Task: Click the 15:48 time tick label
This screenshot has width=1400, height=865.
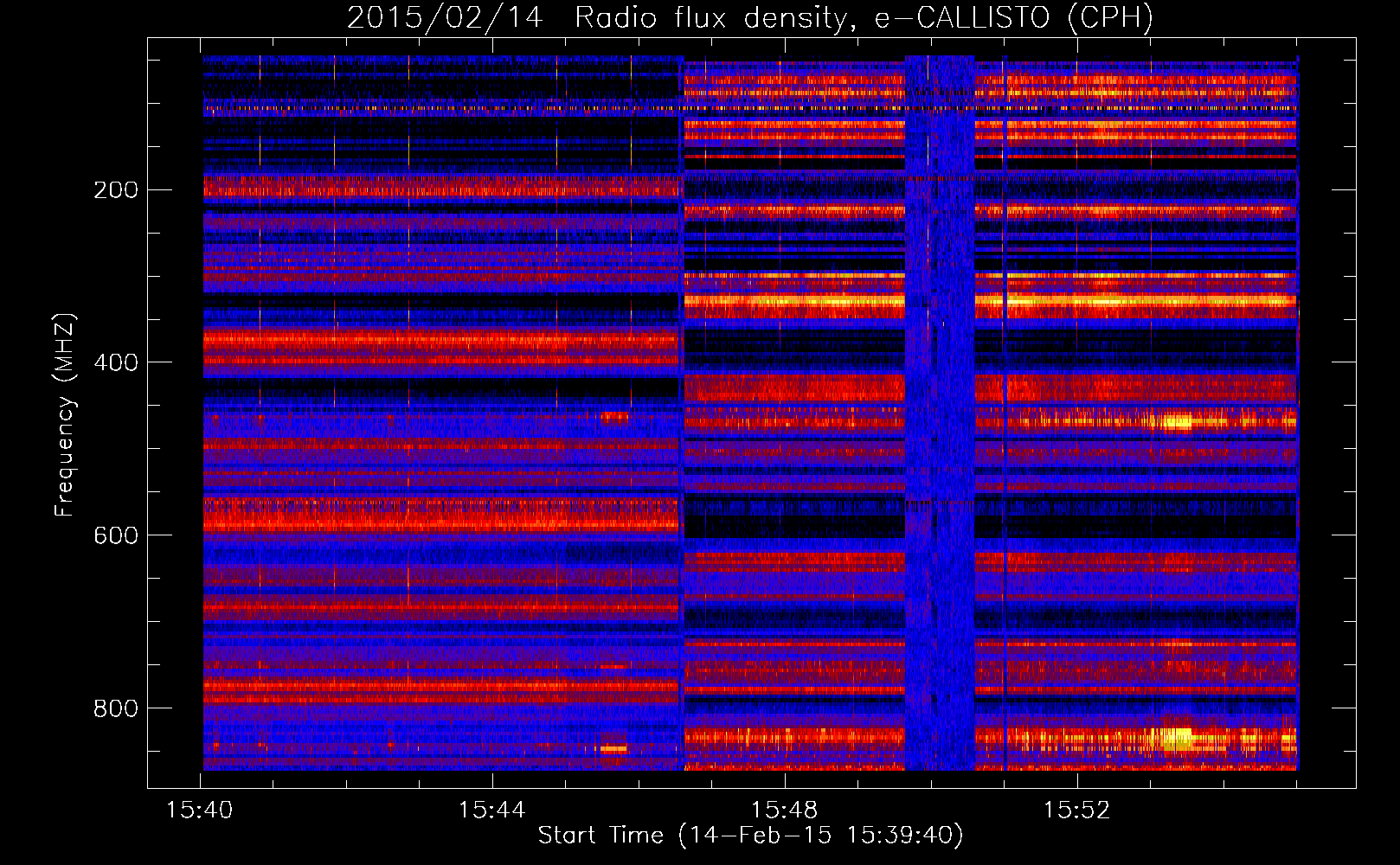Action: click(785, 811)
